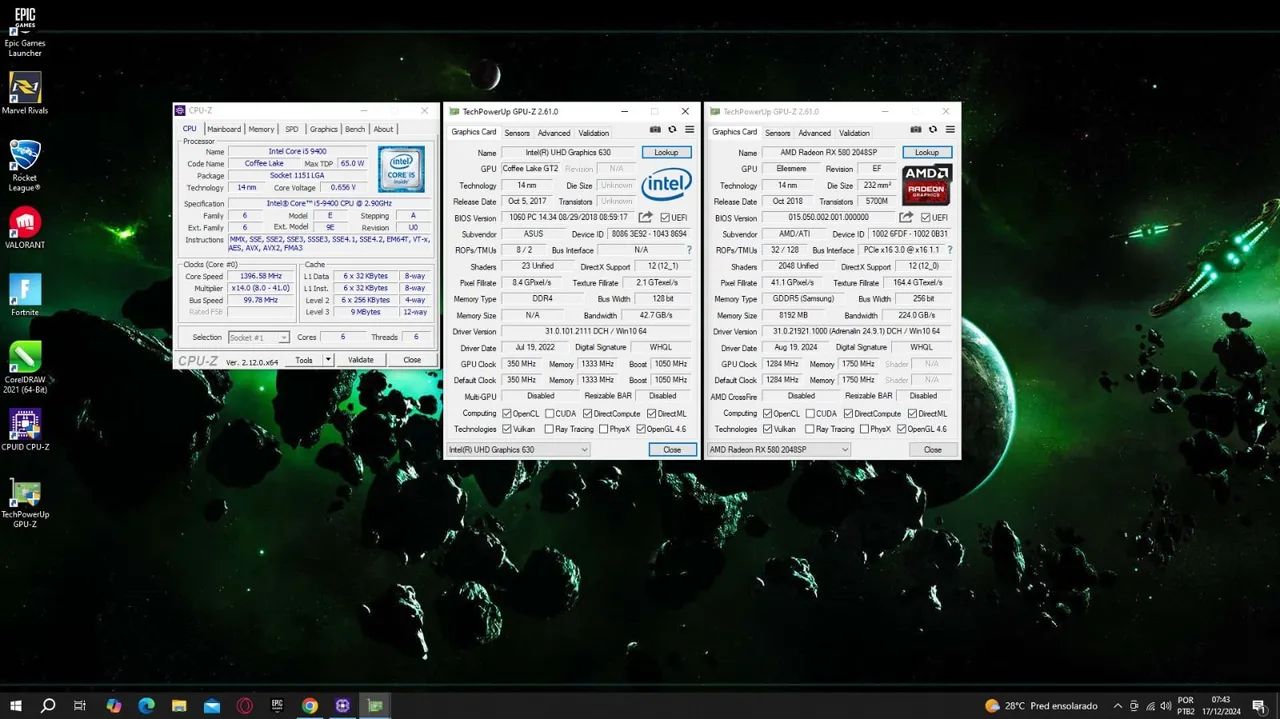This screenshot has width=1280, height=719.
Task: Click refresh icon in the AMD GPU-Z window
Action: (933, 129)
